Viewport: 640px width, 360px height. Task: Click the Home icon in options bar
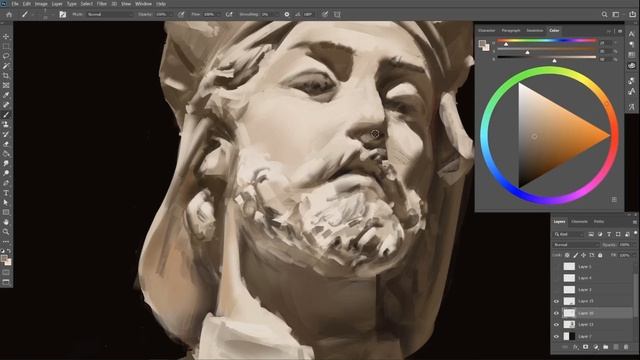[x=9, y=14]
